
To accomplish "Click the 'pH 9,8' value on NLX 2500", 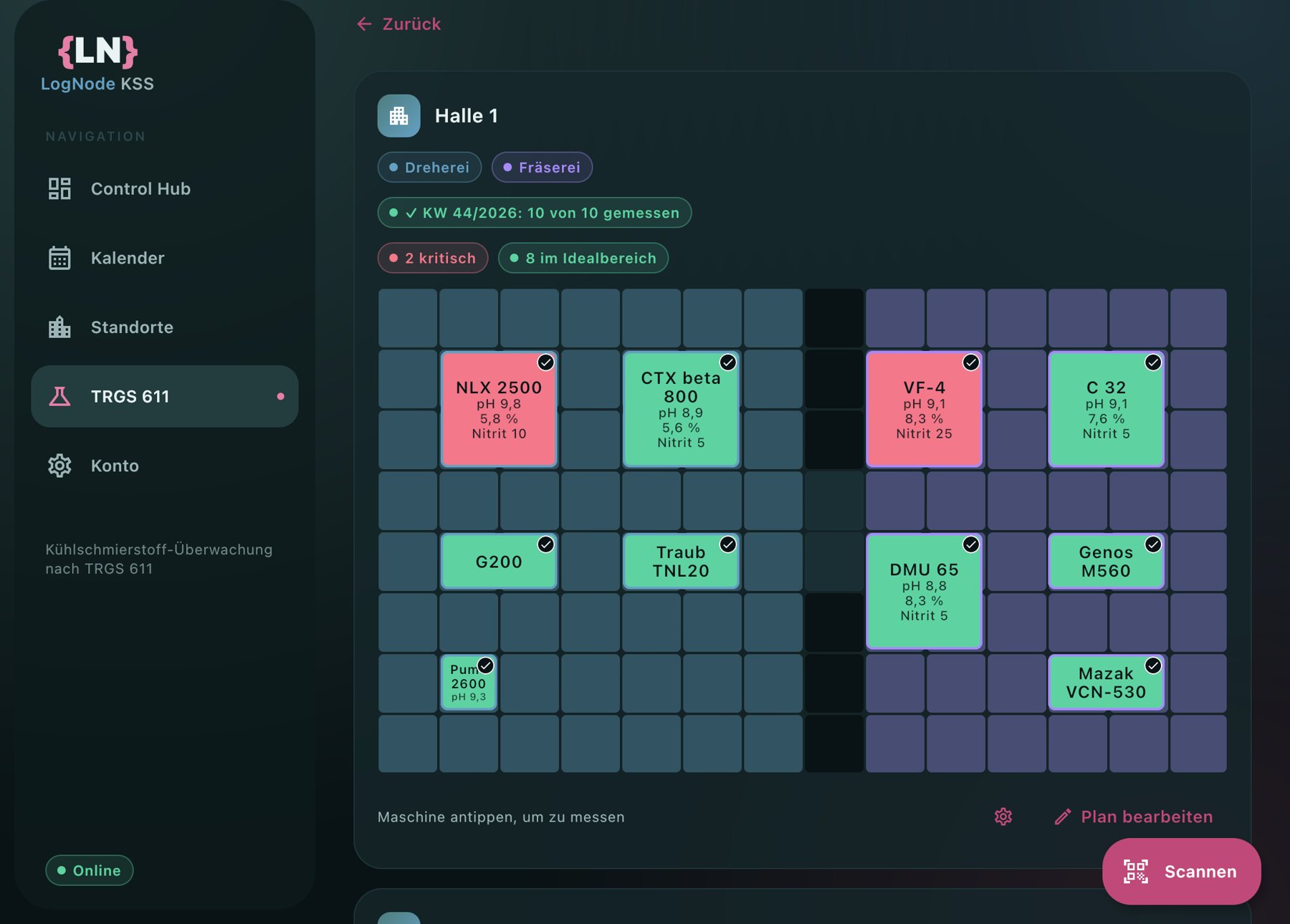I will 499,404.
